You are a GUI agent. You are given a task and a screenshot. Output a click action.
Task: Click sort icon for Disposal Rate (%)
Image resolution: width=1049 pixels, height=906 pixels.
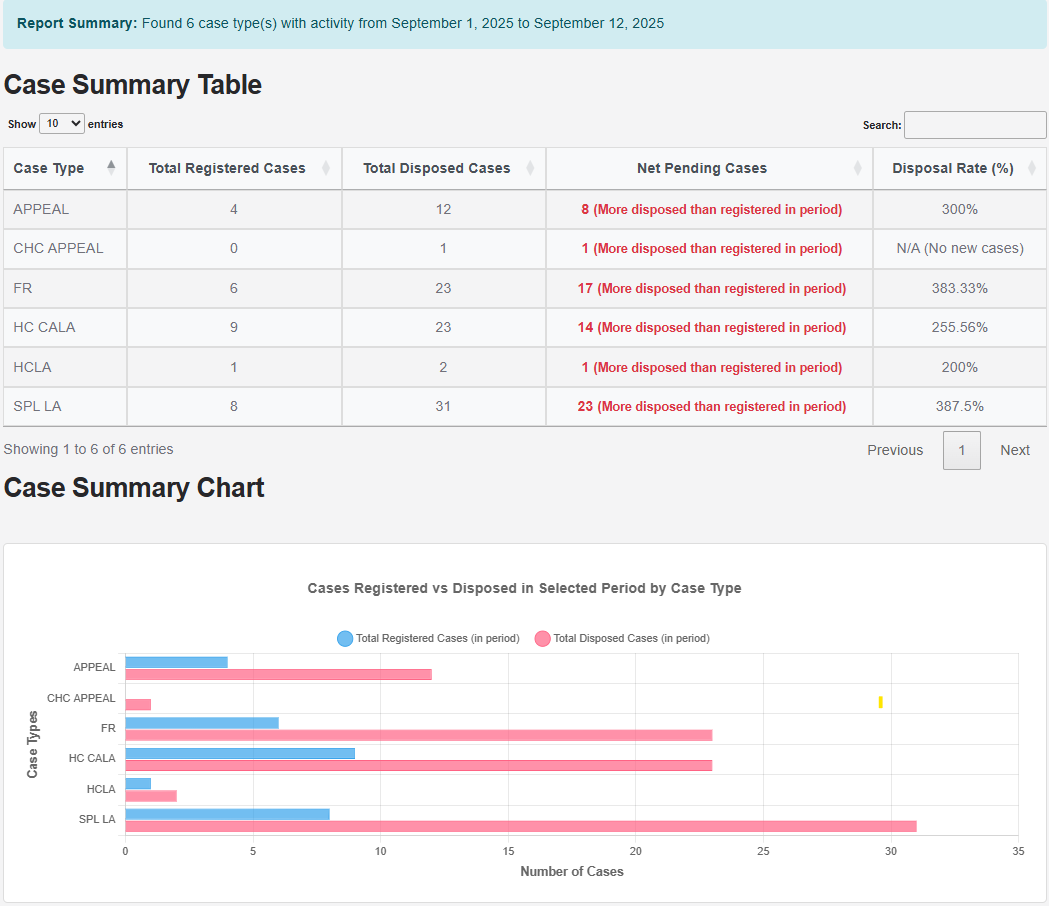tap(1032, 168)
